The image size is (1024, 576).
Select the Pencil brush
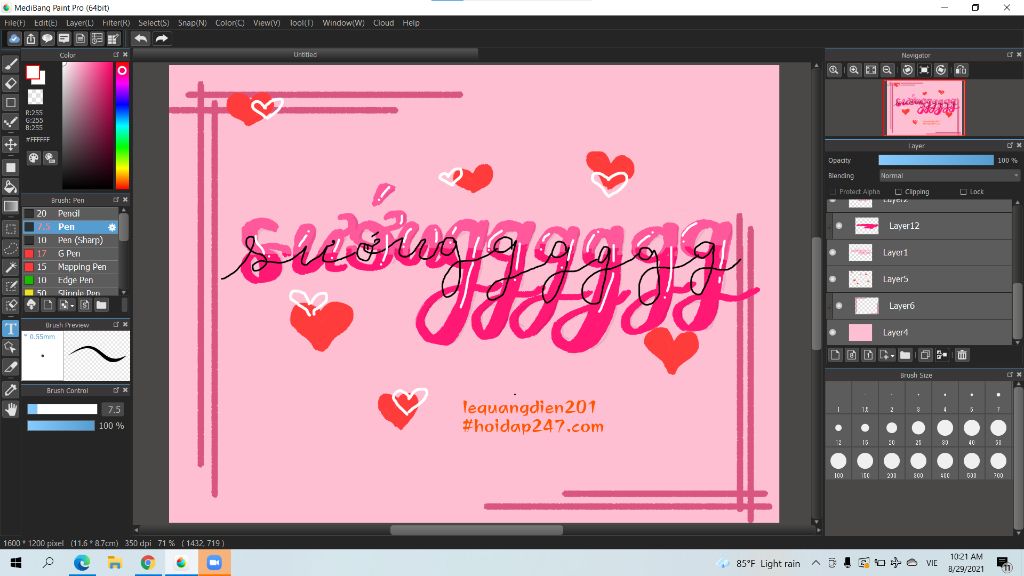(71, 214)
